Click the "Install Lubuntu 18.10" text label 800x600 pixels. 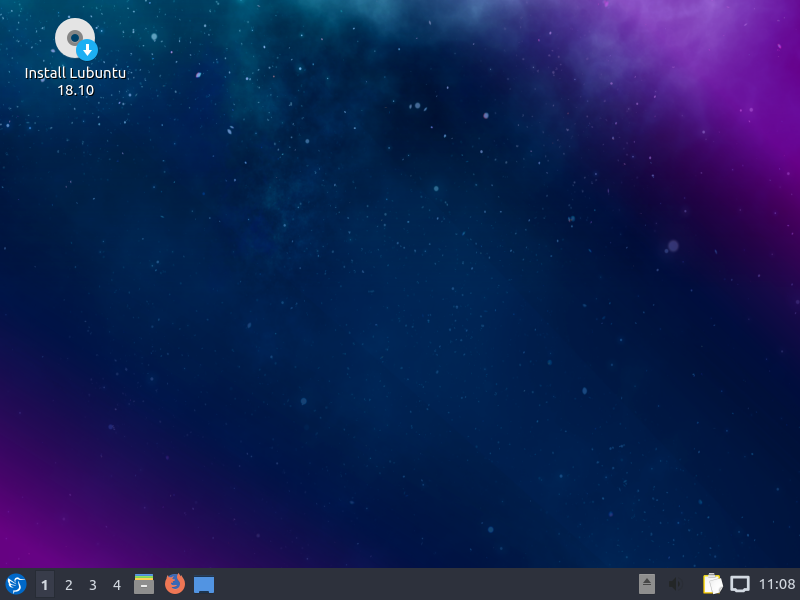pos(75,81)
